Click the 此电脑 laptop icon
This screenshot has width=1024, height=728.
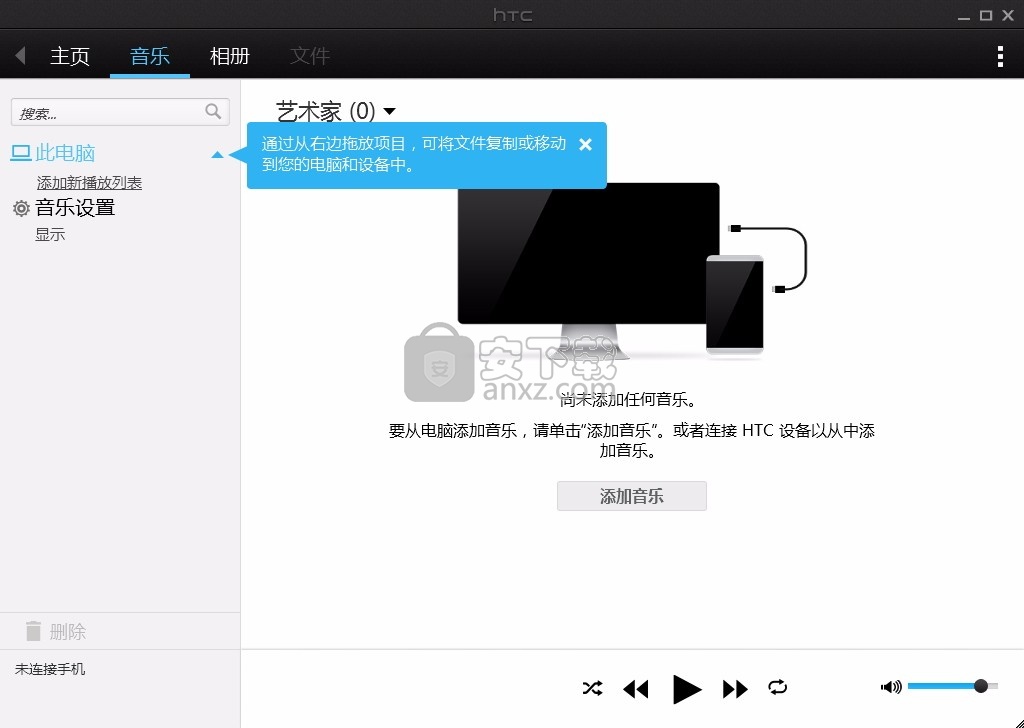point(21,153)
